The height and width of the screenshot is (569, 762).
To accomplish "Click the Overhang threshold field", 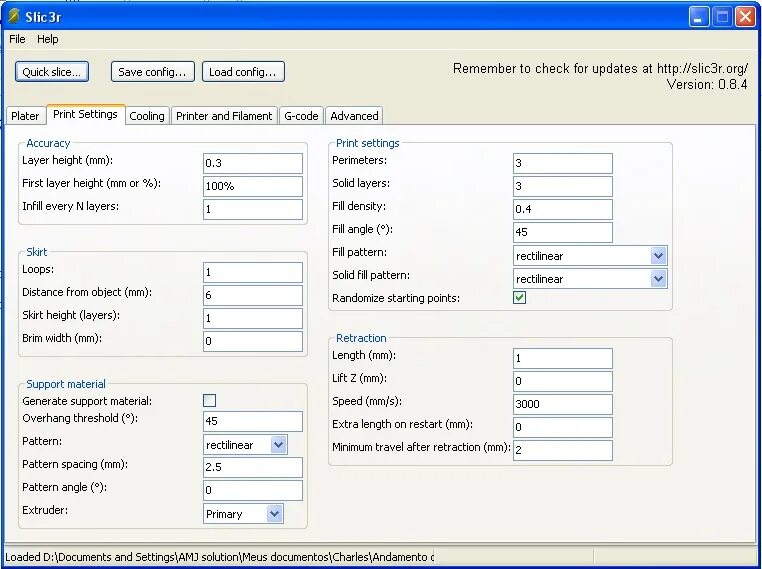I will point(253,421).
